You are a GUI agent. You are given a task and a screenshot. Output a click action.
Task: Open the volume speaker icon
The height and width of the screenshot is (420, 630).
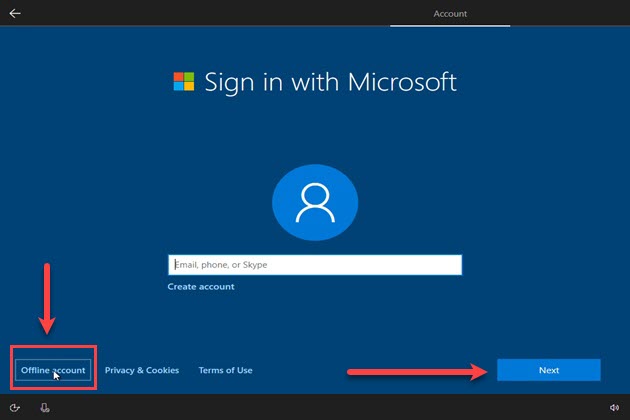tap(614, 408)
